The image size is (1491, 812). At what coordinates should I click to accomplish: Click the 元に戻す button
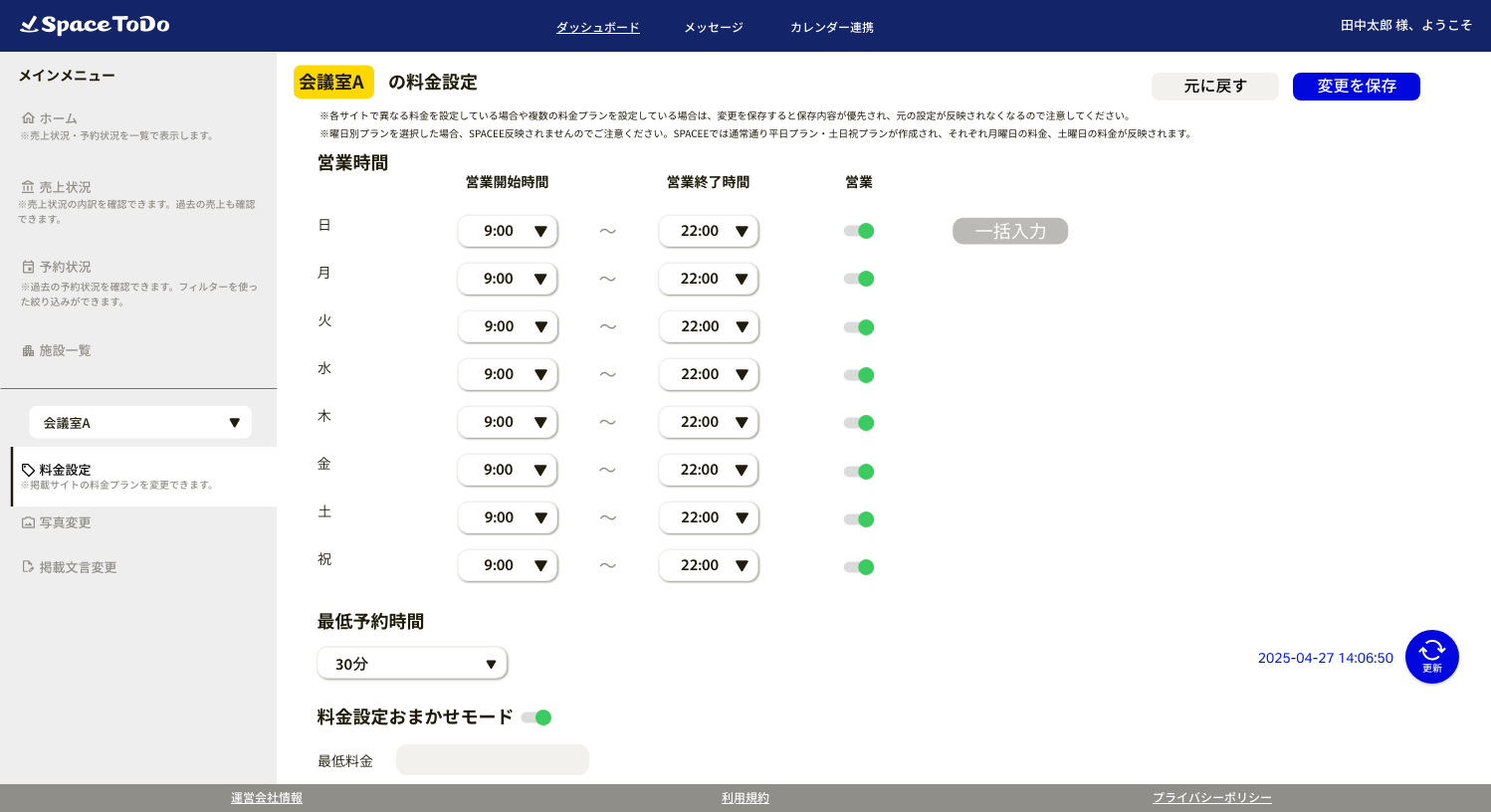point(1214,87)
